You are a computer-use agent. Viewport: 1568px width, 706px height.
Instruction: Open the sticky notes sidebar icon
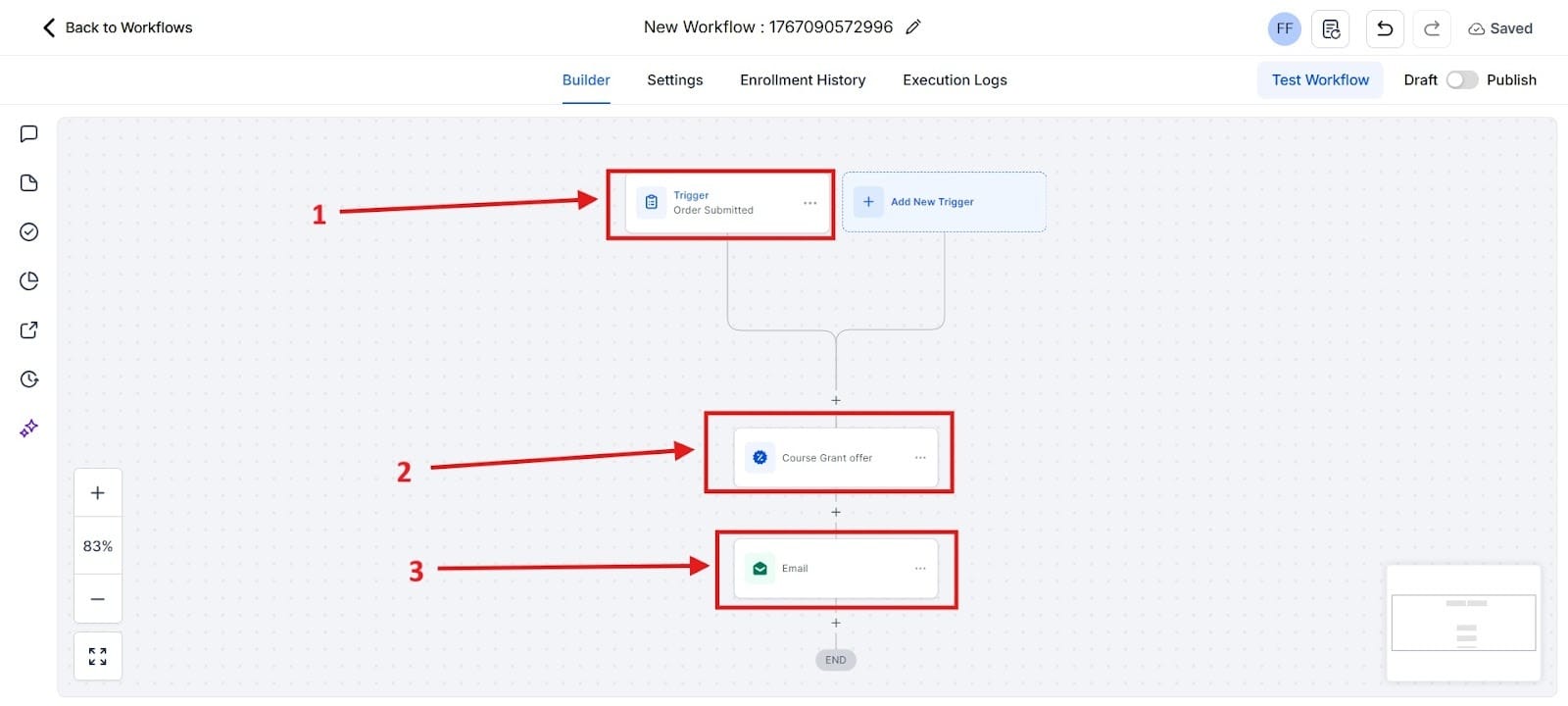[x=29, y=182]
